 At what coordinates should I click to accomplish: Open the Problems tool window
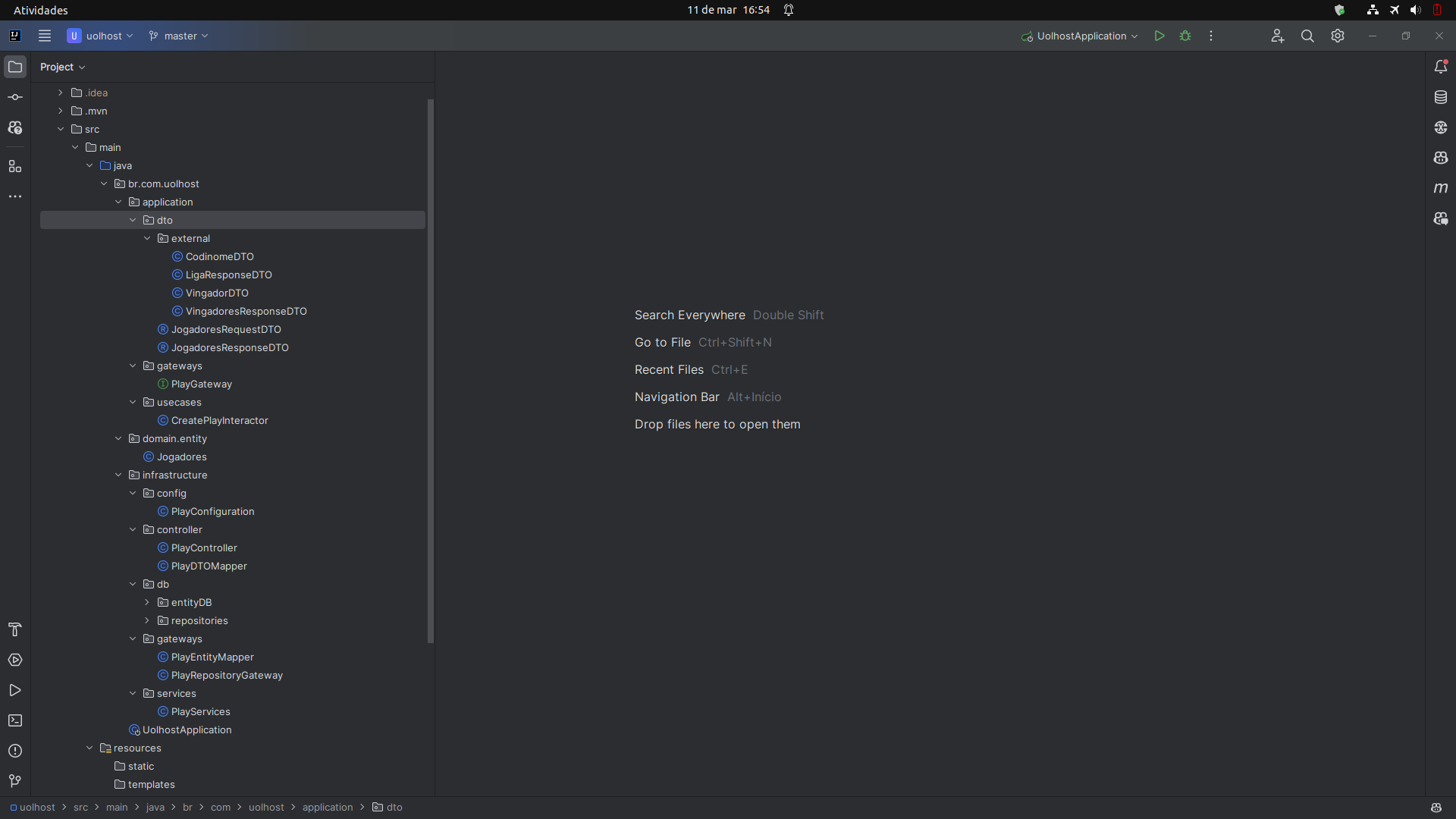(15, 751)
